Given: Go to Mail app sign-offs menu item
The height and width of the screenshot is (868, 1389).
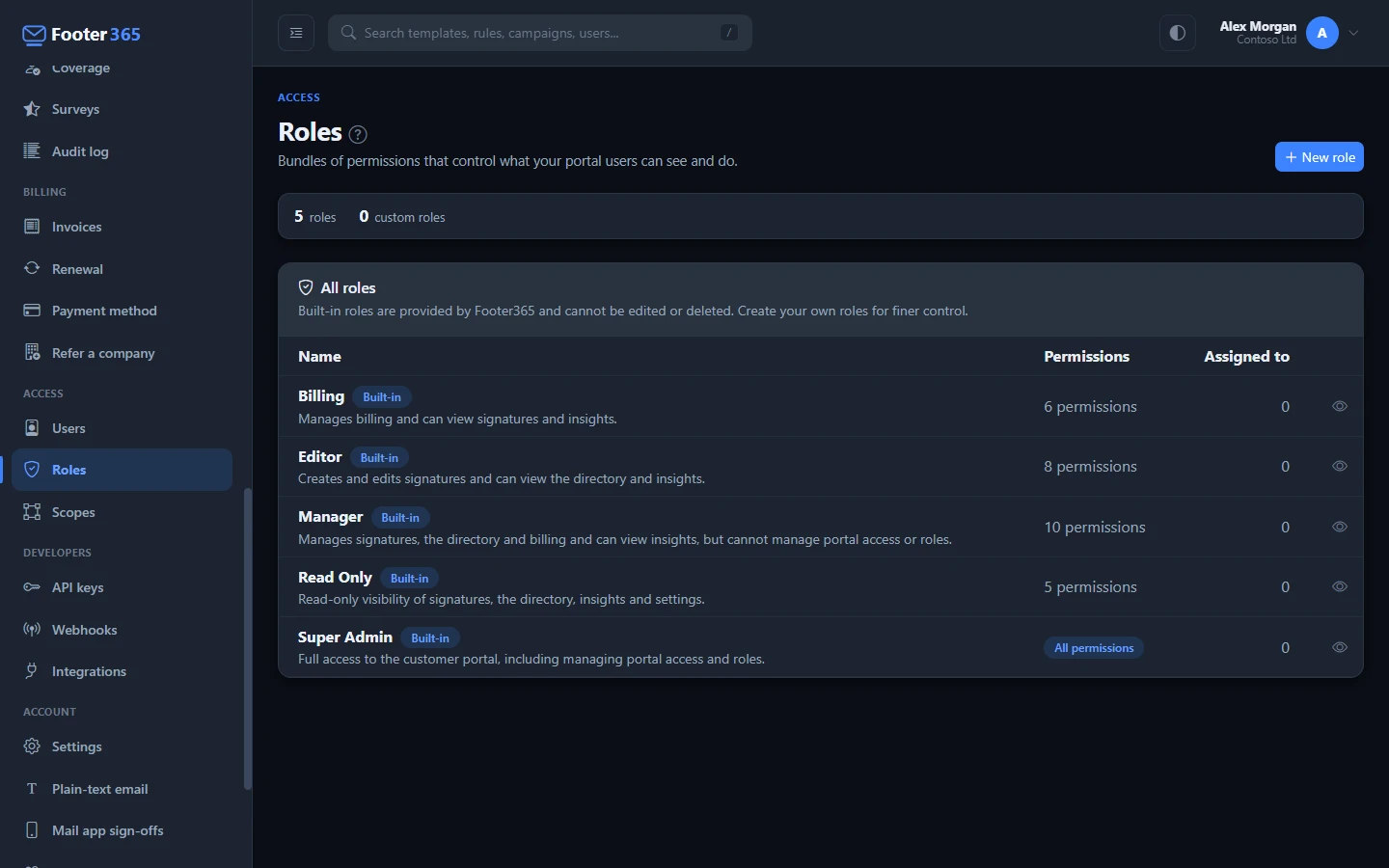Looking at the screenshot, I should (x=122, y=830).
